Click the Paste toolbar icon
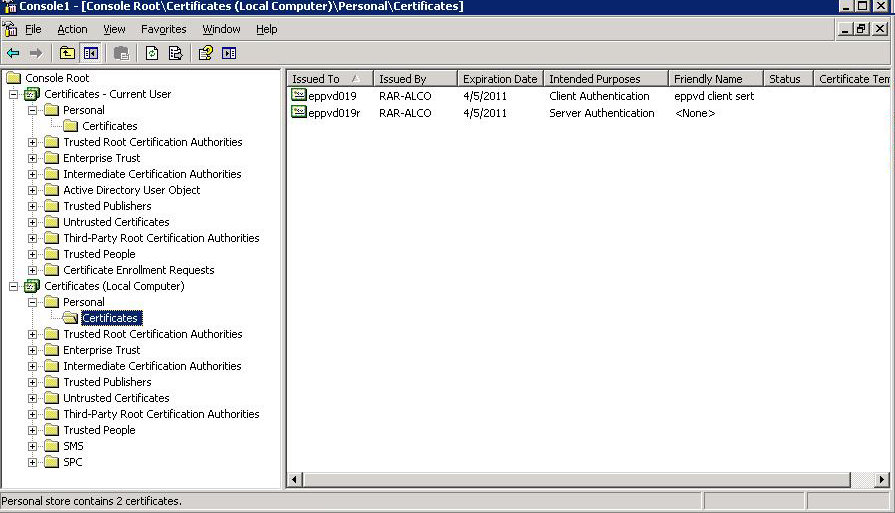 coord(121,54)
